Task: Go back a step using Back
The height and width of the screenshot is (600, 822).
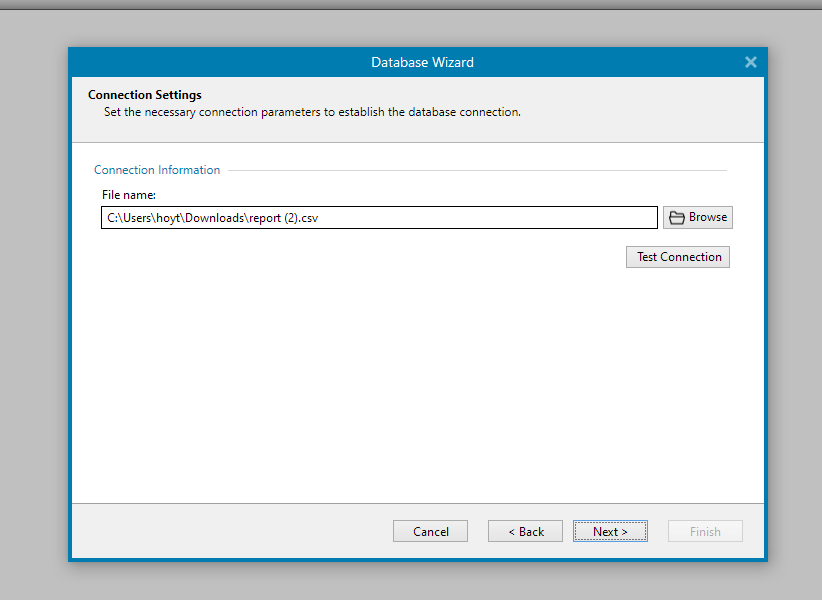Action: point(525,531)
